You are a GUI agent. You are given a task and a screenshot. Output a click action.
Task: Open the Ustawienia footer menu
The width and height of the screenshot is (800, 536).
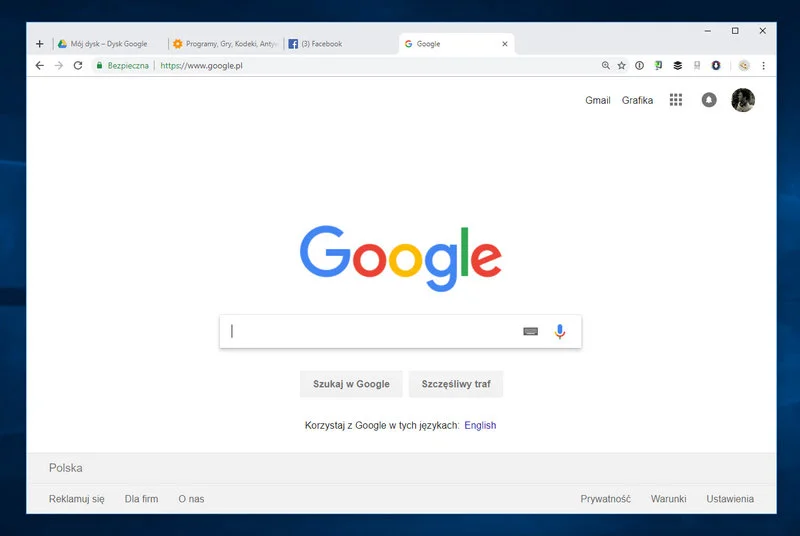tap(730, 499)
